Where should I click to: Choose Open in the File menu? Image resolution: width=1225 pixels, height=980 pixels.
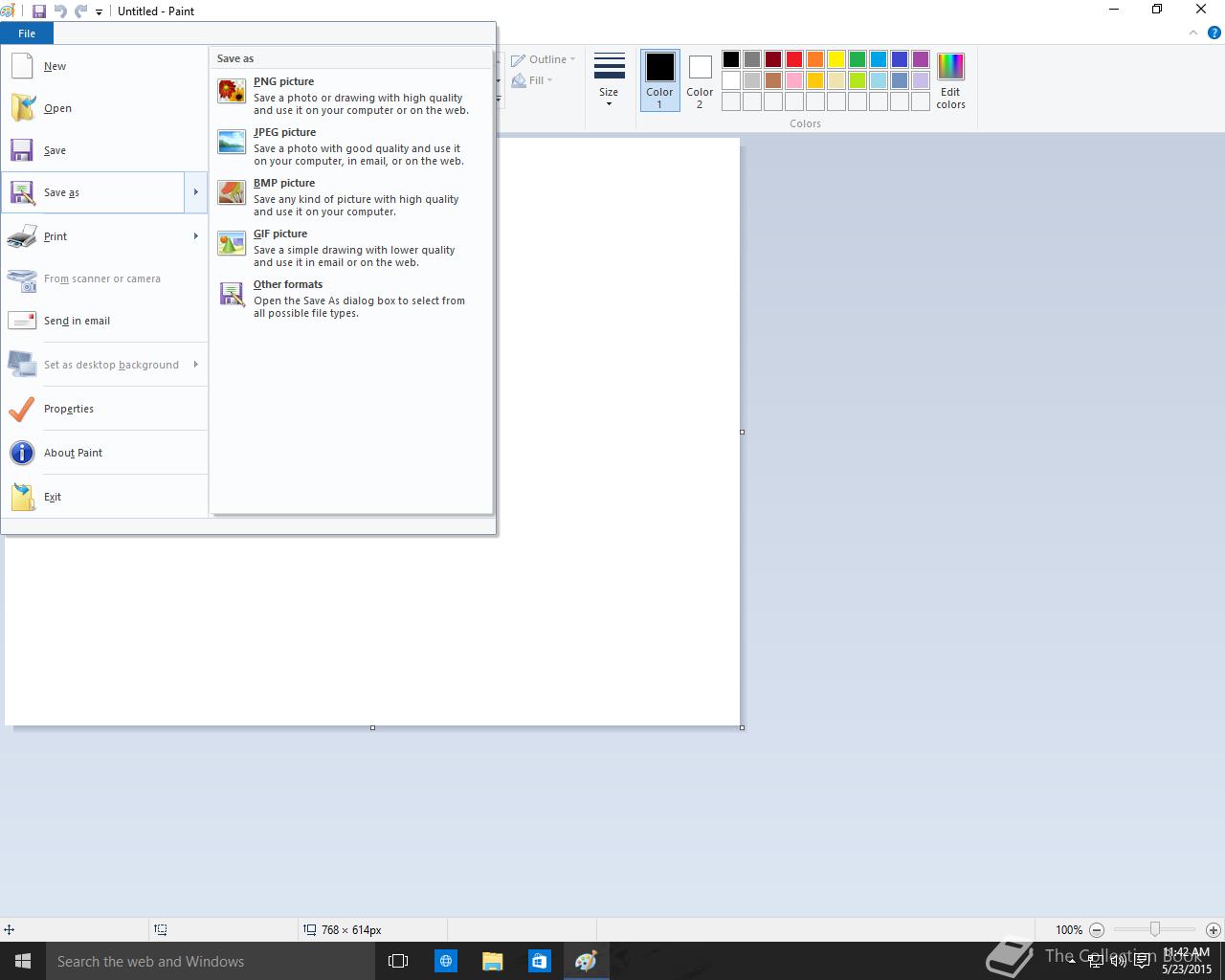pyautogui.click(x=104, y=108)
